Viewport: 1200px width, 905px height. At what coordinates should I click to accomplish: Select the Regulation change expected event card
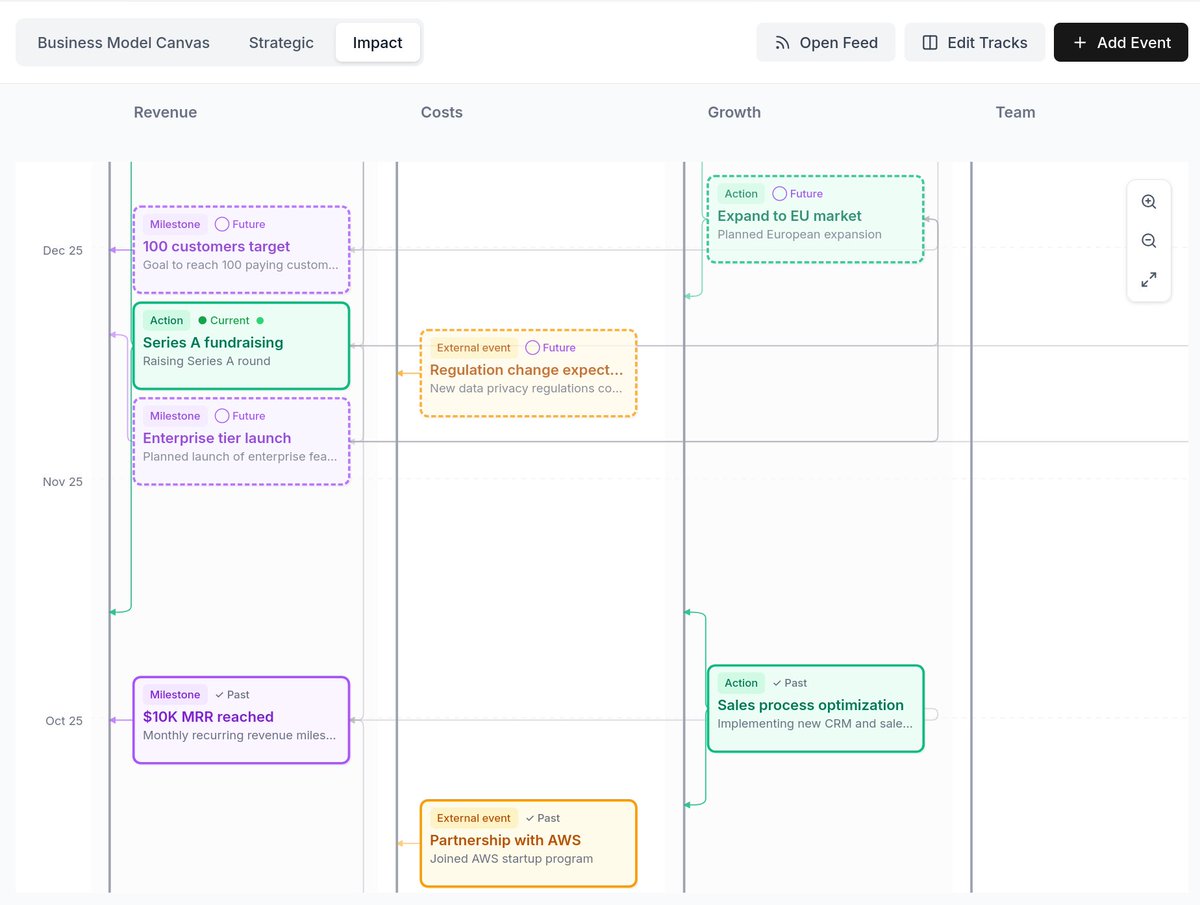(x=528, y=373)
